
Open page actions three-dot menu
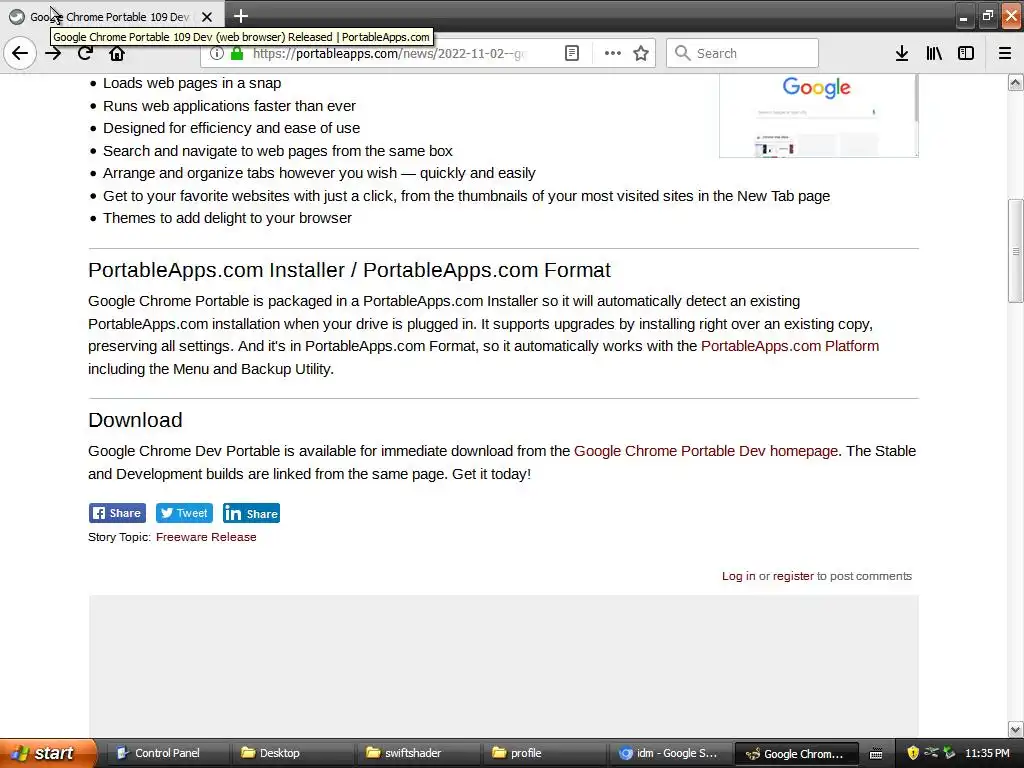[x=613, y=54]
